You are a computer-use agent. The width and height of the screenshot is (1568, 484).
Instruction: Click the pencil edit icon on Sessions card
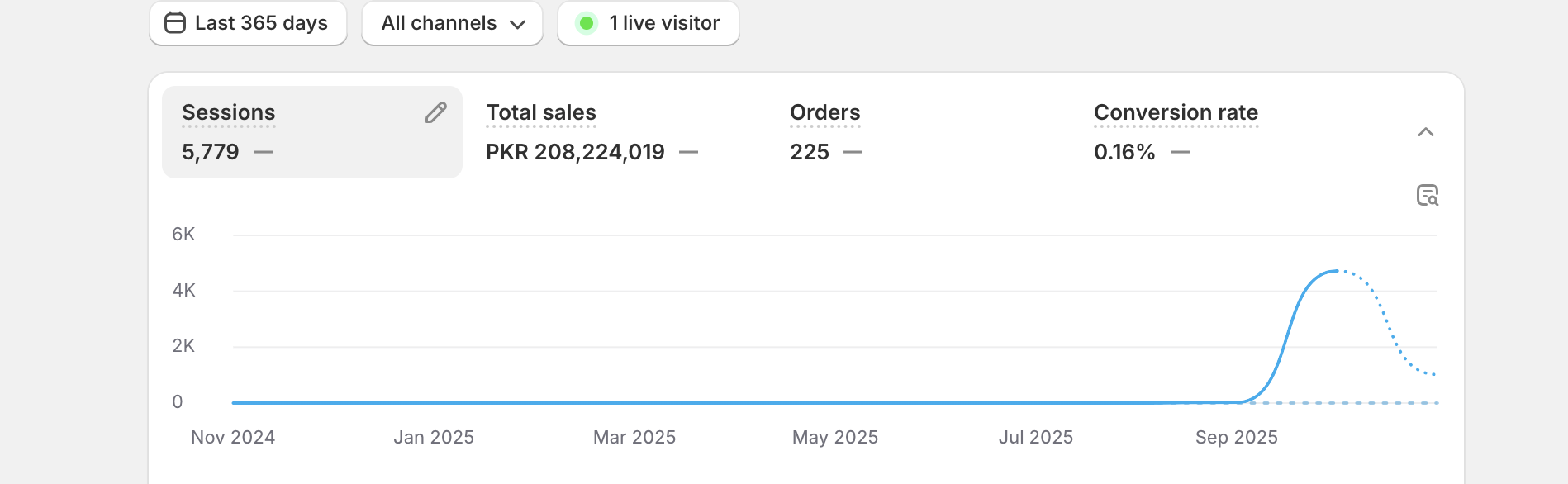point(436,113)
